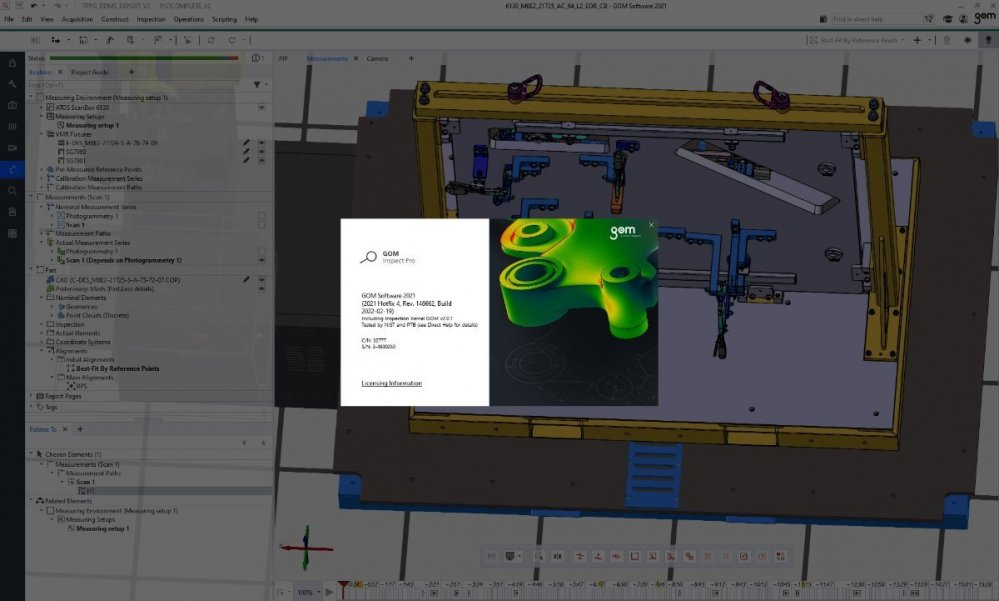The width and height of the screenshot is (999, 601).
Task: Click the coordinate axis triad in the 3D view
Action: (306, 547)
